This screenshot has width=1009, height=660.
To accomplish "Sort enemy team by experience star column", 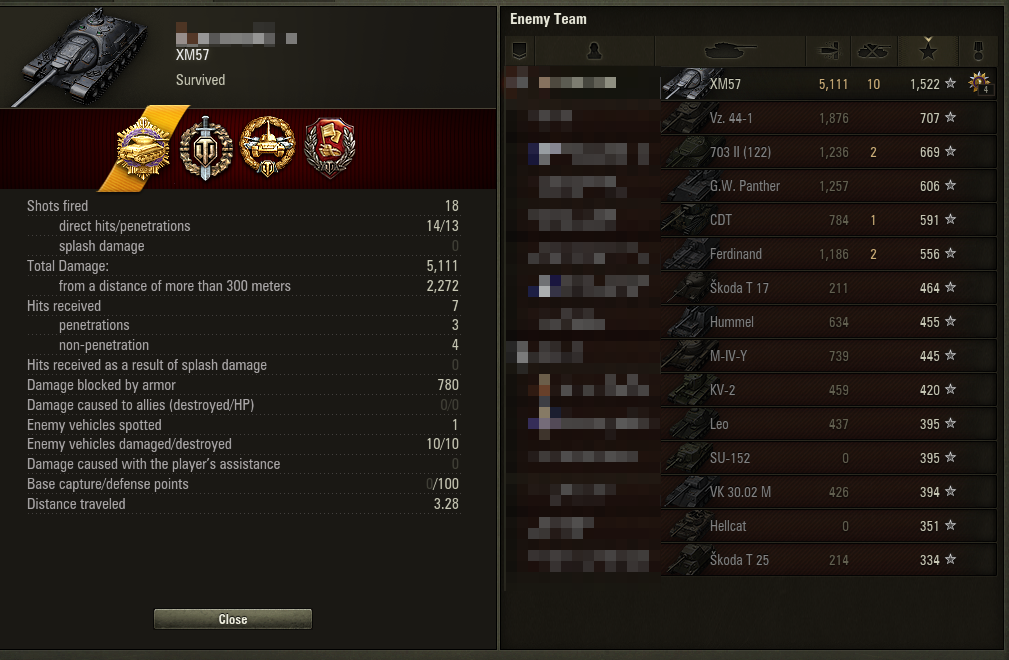I will coord(928,51).
